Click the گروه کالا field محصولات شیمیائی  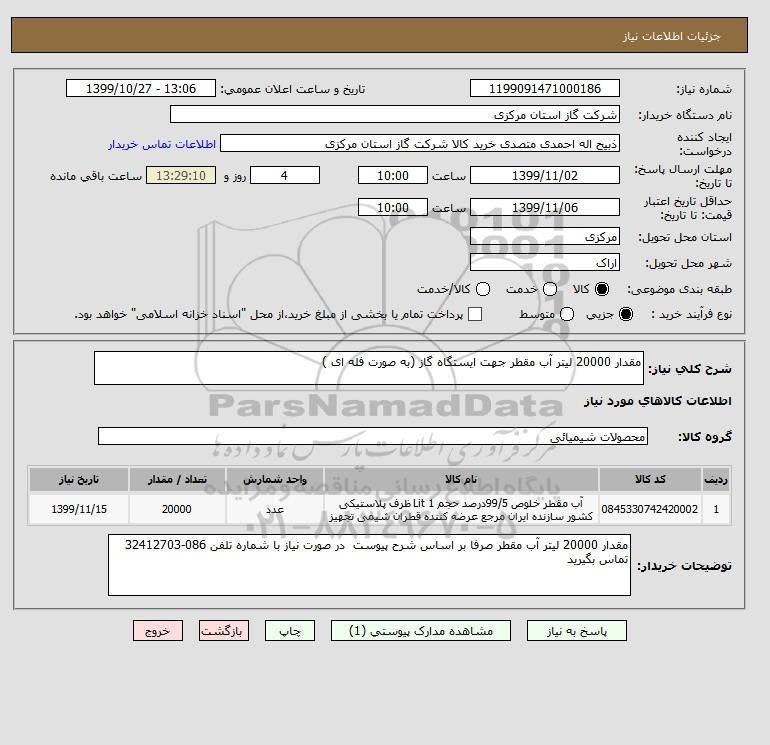[x=373, y=436]
